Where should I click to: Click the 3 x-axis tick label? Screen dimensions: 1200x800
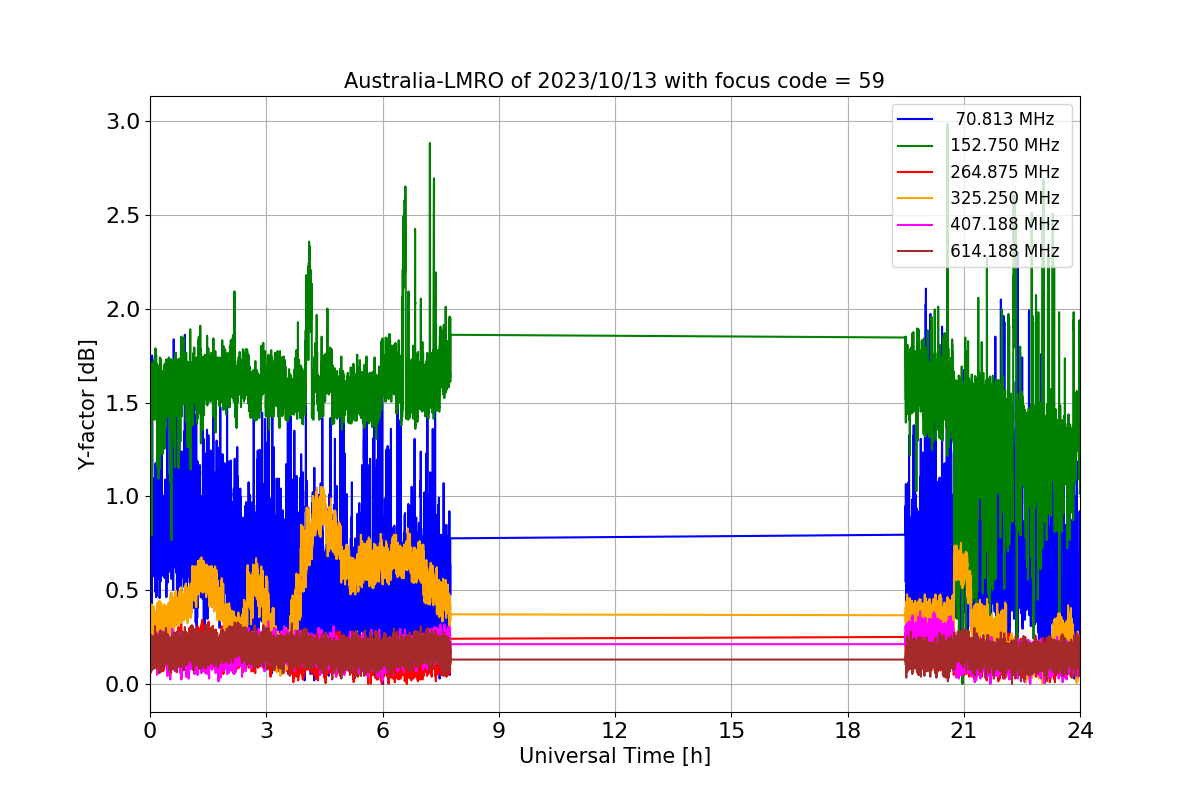tap(266, 731)
